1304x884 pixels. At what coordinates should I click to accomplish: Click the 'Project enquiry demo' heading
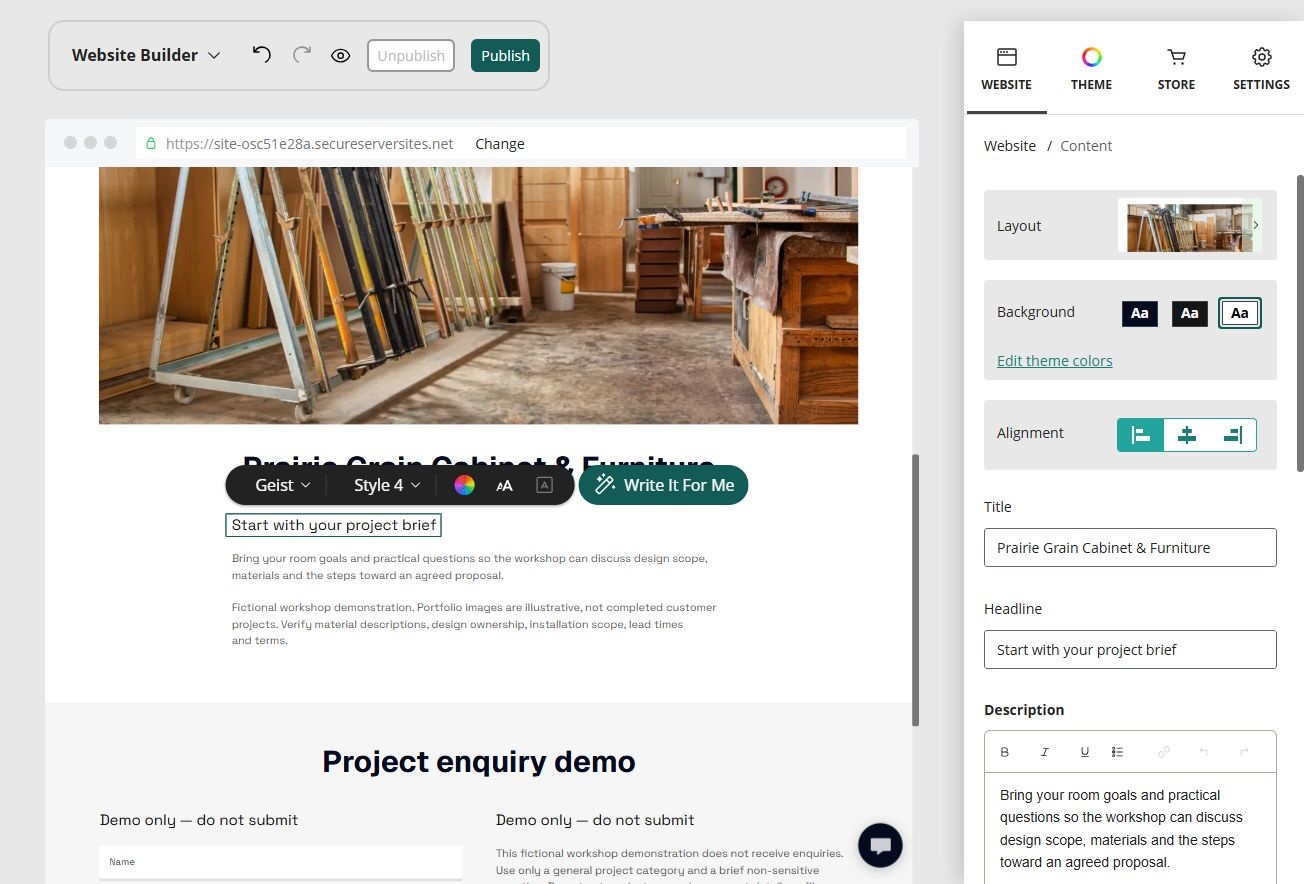pyautogui.click(x=479, y=762)
